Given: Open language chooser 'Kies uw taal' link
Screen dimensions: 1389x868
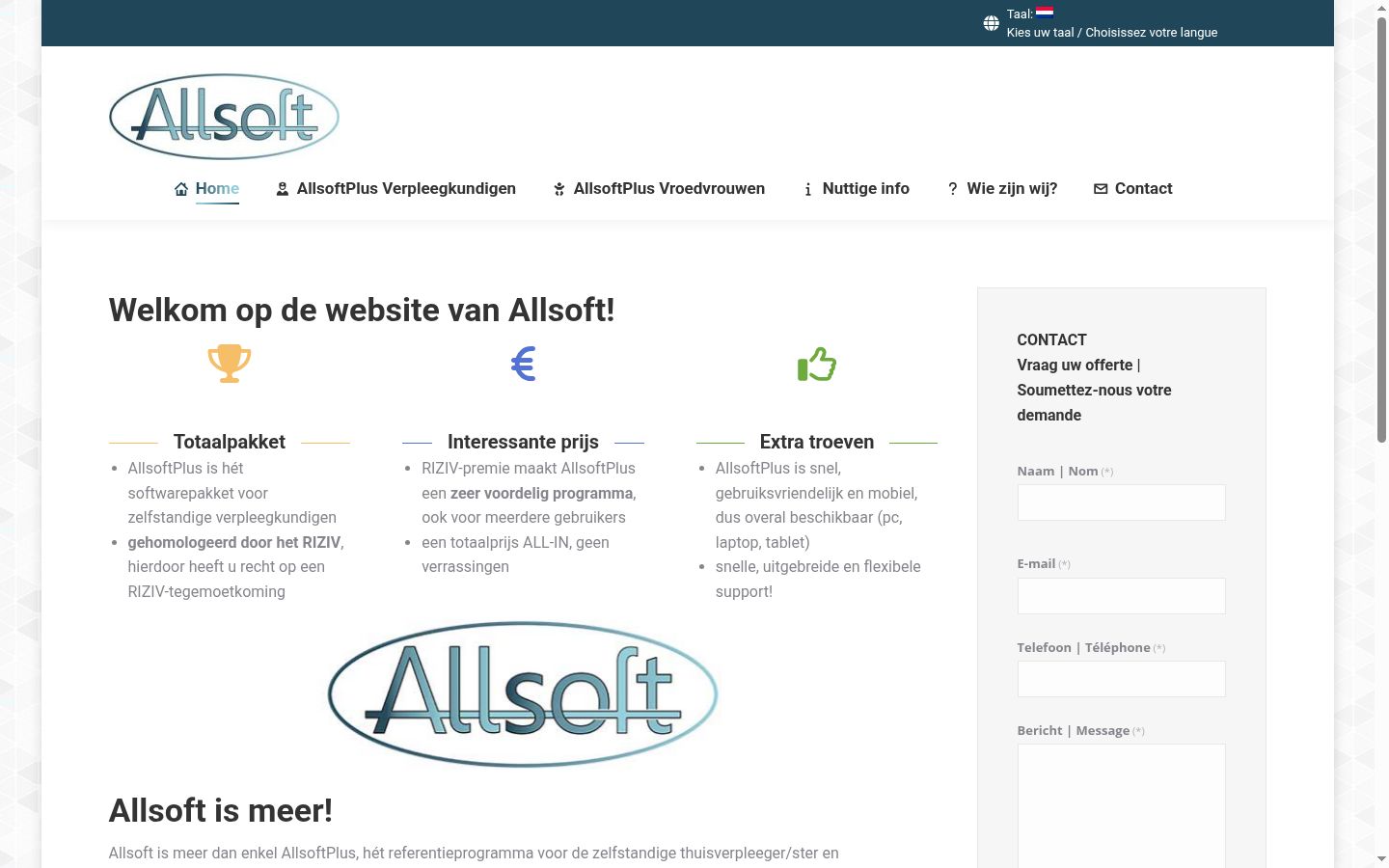Looking at the screenshot, I should pyautogui.click(x=1112, y=32).
